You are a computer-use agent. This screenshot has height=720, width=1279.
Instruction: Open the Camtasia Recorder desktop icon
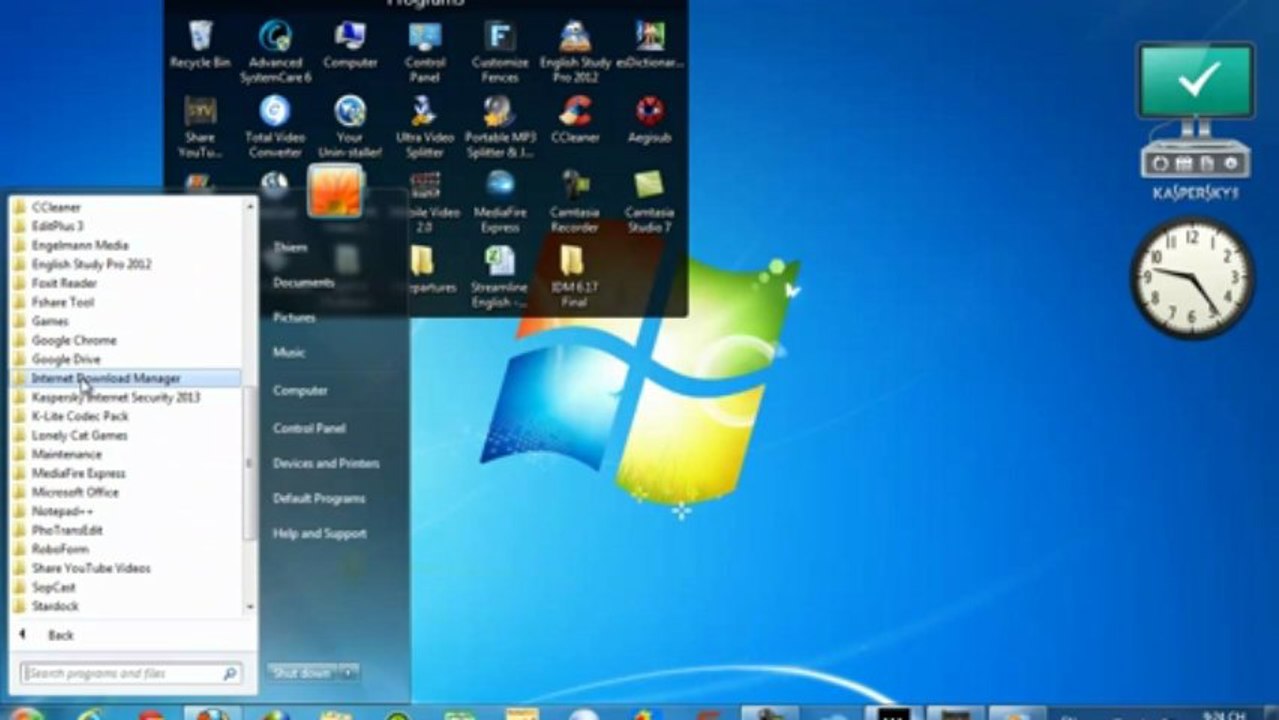tap(575, 201)
